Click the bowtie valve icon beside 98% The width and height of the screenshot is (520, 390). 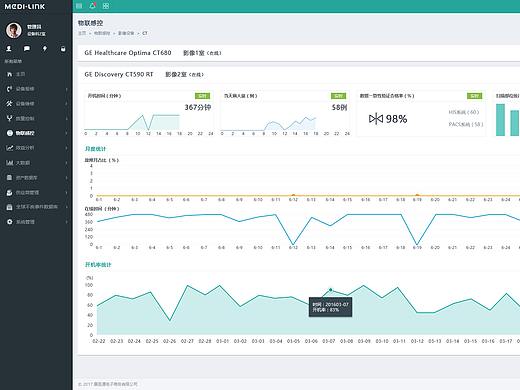pos(376,119)
